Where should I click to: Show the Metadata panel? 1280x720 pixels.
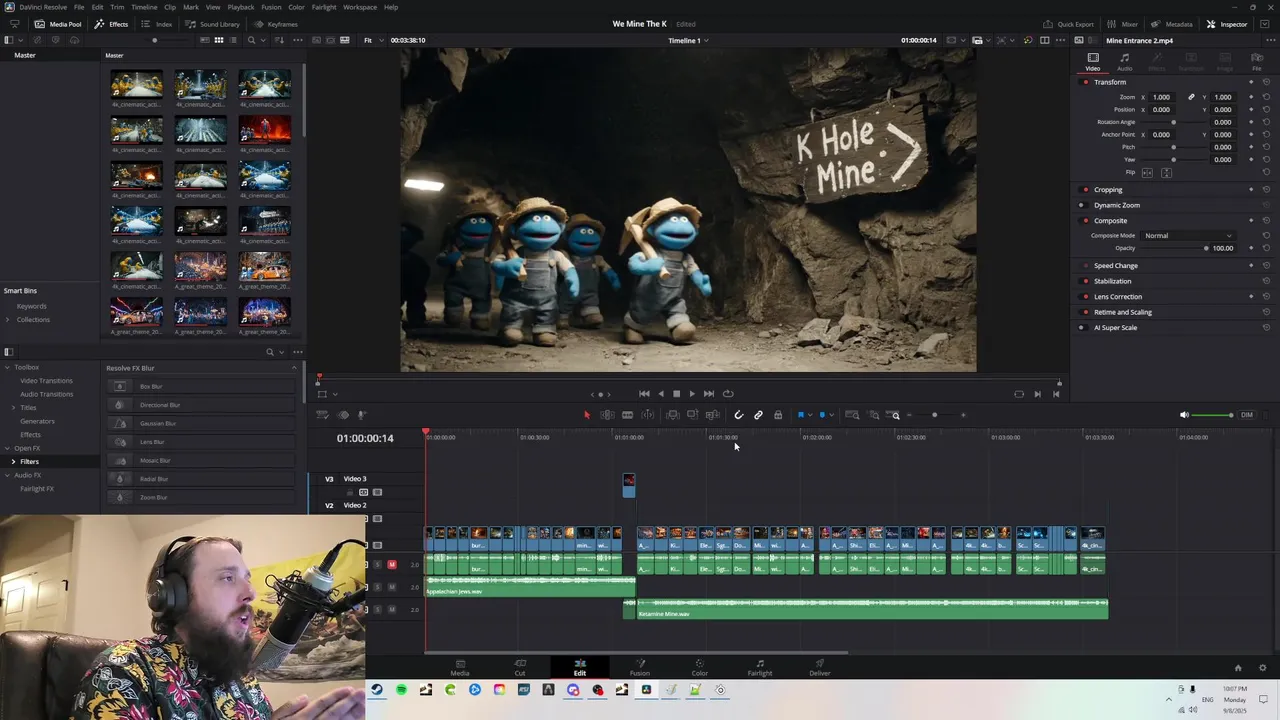[x=1171, y=24]
